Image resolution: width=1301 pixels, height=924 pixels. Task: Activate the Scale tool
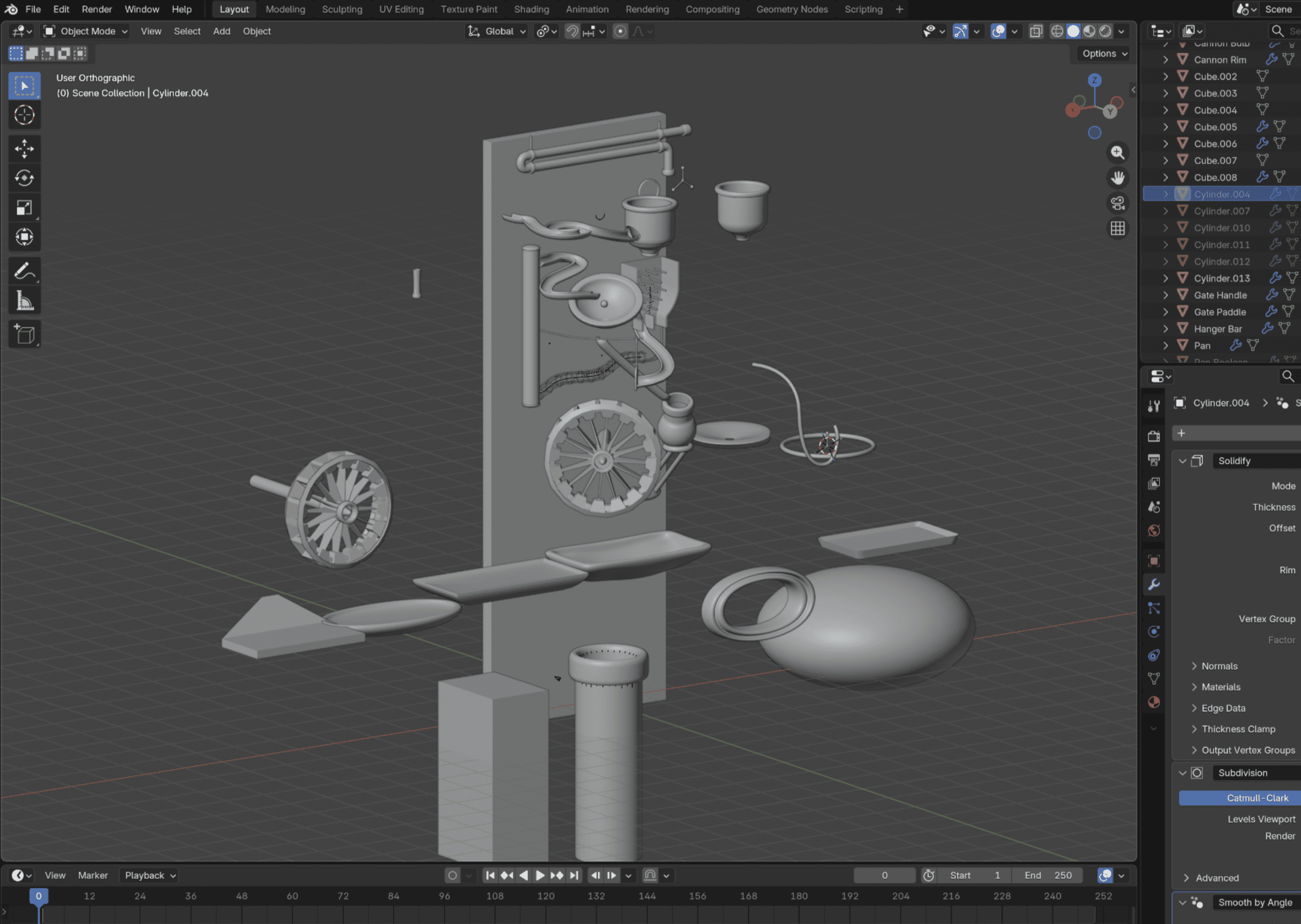pyautogui.click(x=24, y=208)
